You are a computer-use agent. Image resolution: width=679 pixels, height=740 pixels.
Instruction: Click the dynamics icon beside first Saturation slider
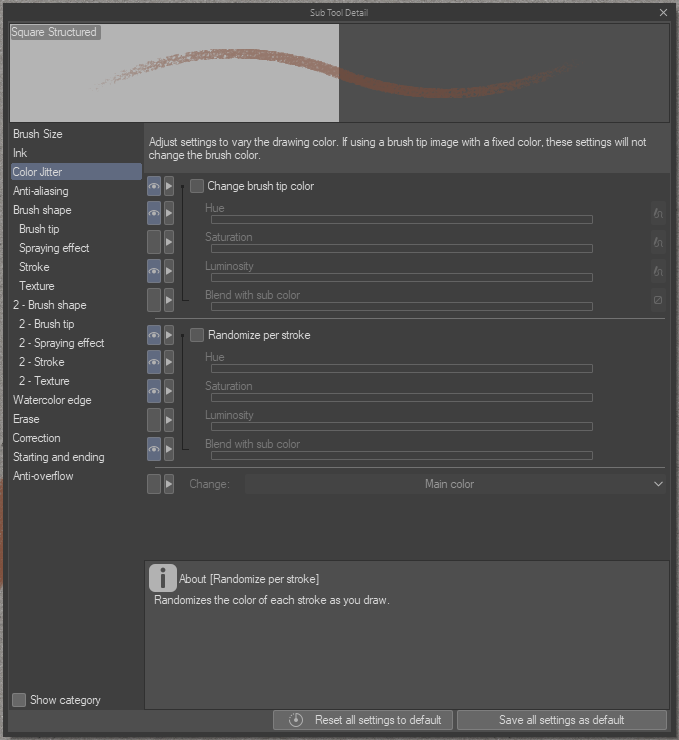(x=658, y=243)
